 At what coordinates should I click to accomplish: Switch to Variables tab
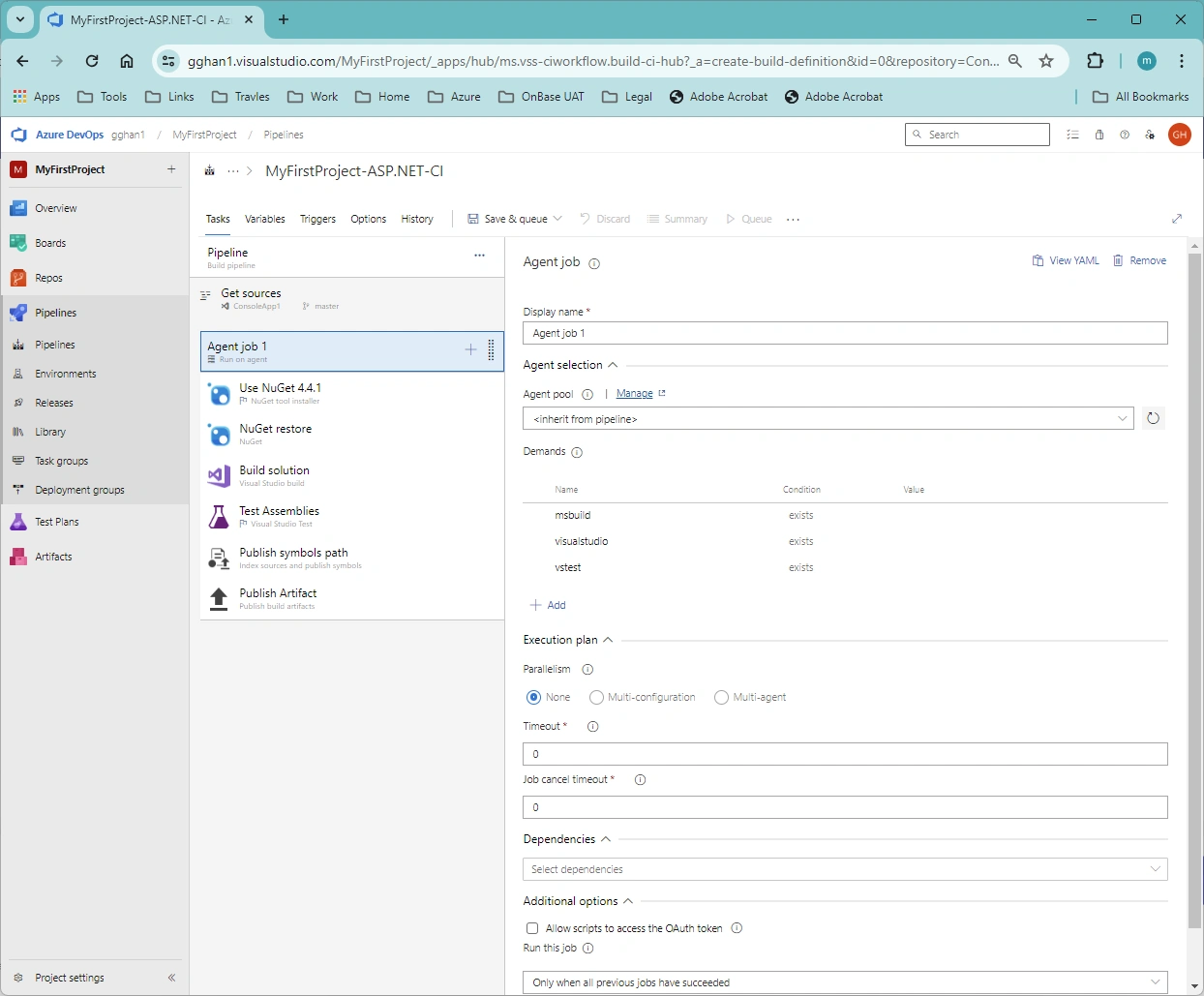click(x=264, y=219)
